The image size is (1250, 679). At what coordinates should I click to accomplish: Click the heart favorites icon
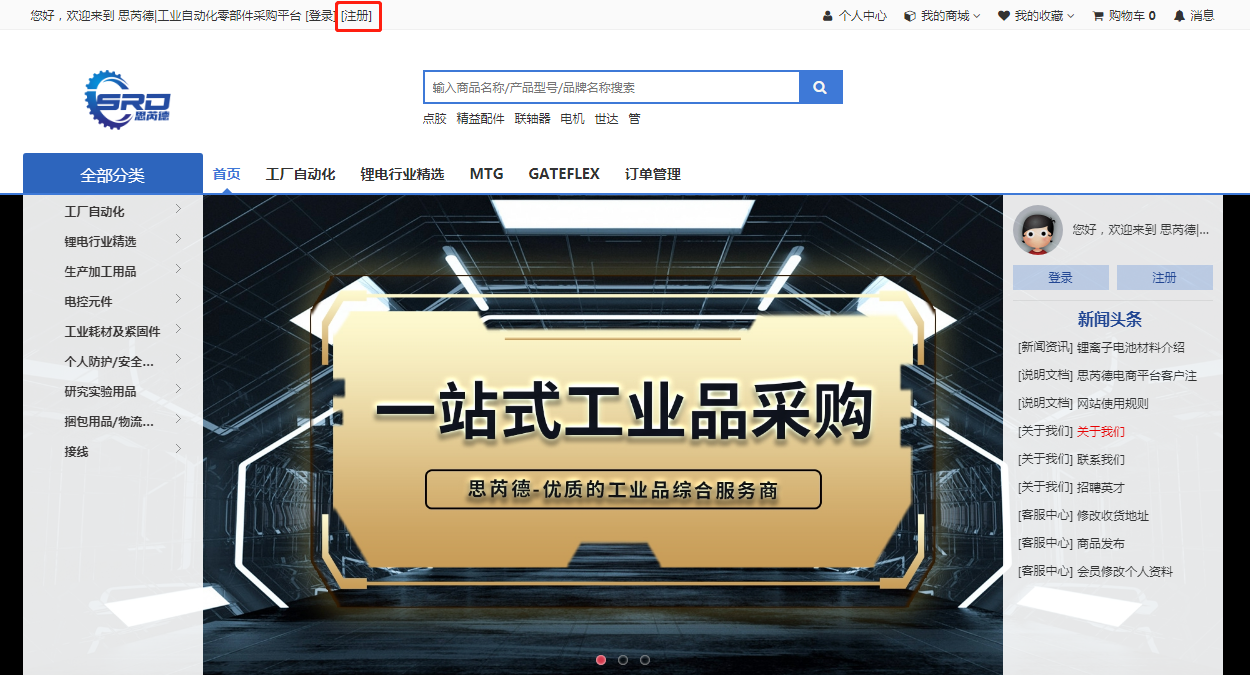(x=1004, y=16)
